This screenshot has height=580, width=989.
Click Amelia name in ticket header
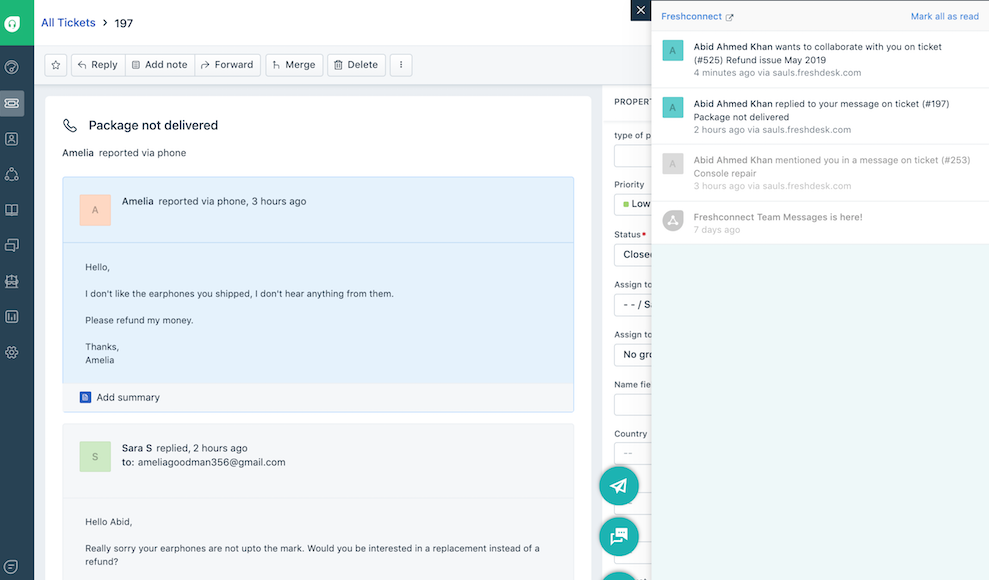point(78,153)
